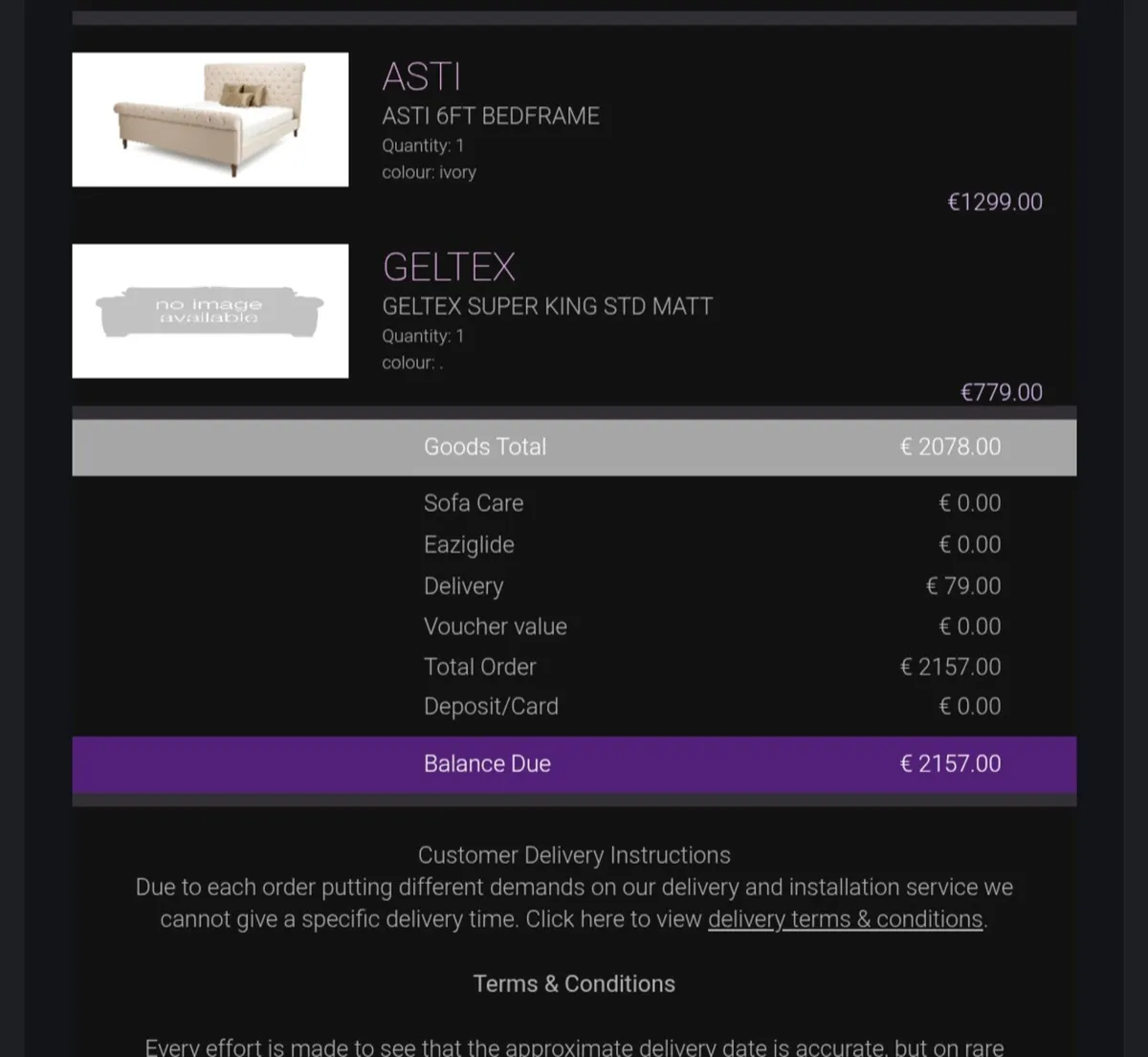This screenshot has width=1148, height=1057.
Task: Click the Customer Delivery Instructions heading
Action: tap(574, 855)
